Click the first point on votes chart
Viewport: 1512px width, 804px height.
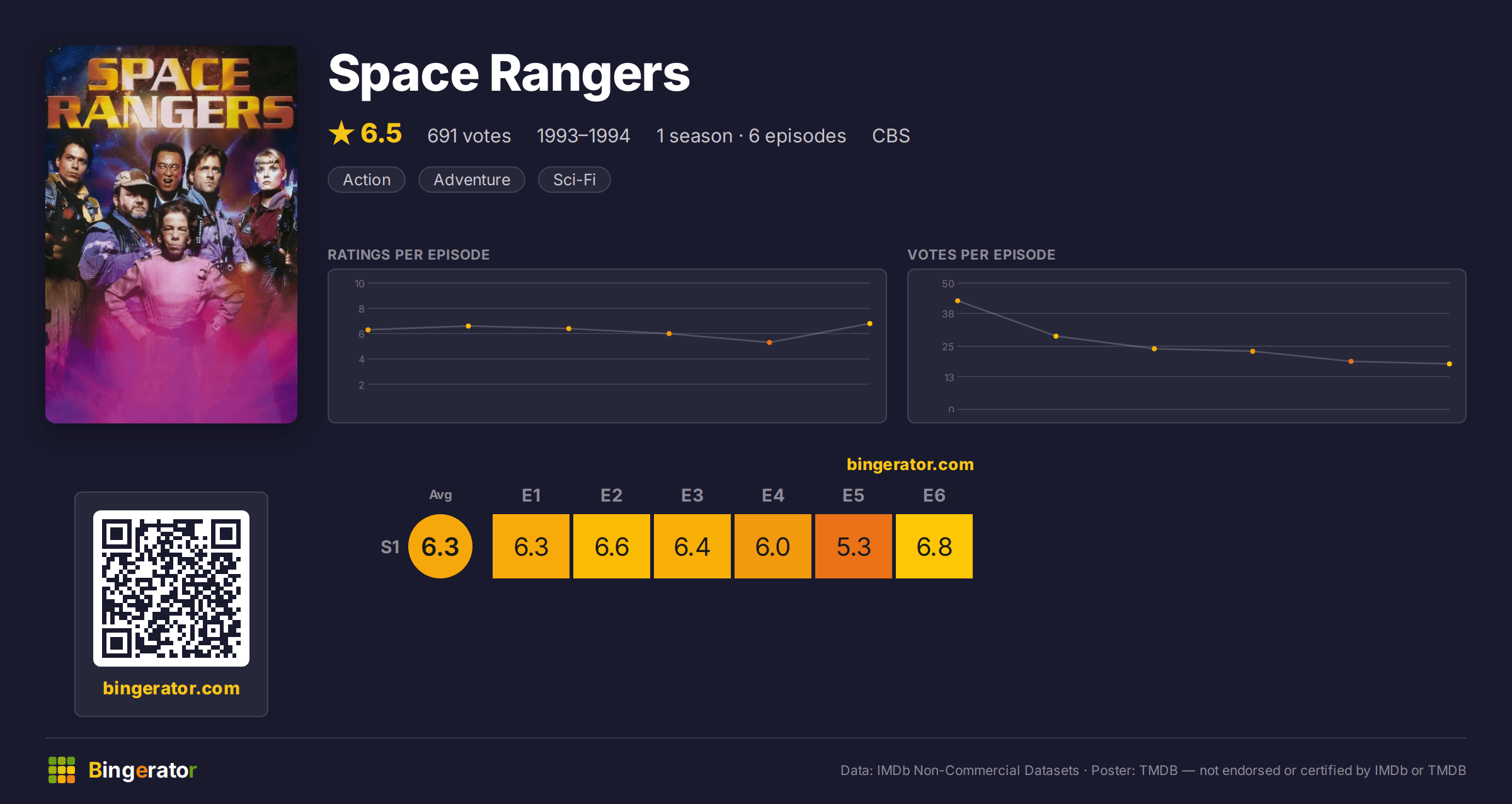(x=958, y=301)
